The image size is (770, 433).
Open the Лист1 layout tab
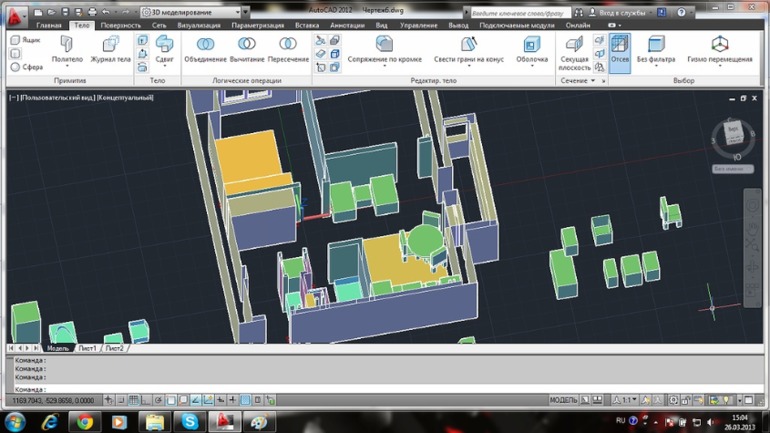point(88,348)
